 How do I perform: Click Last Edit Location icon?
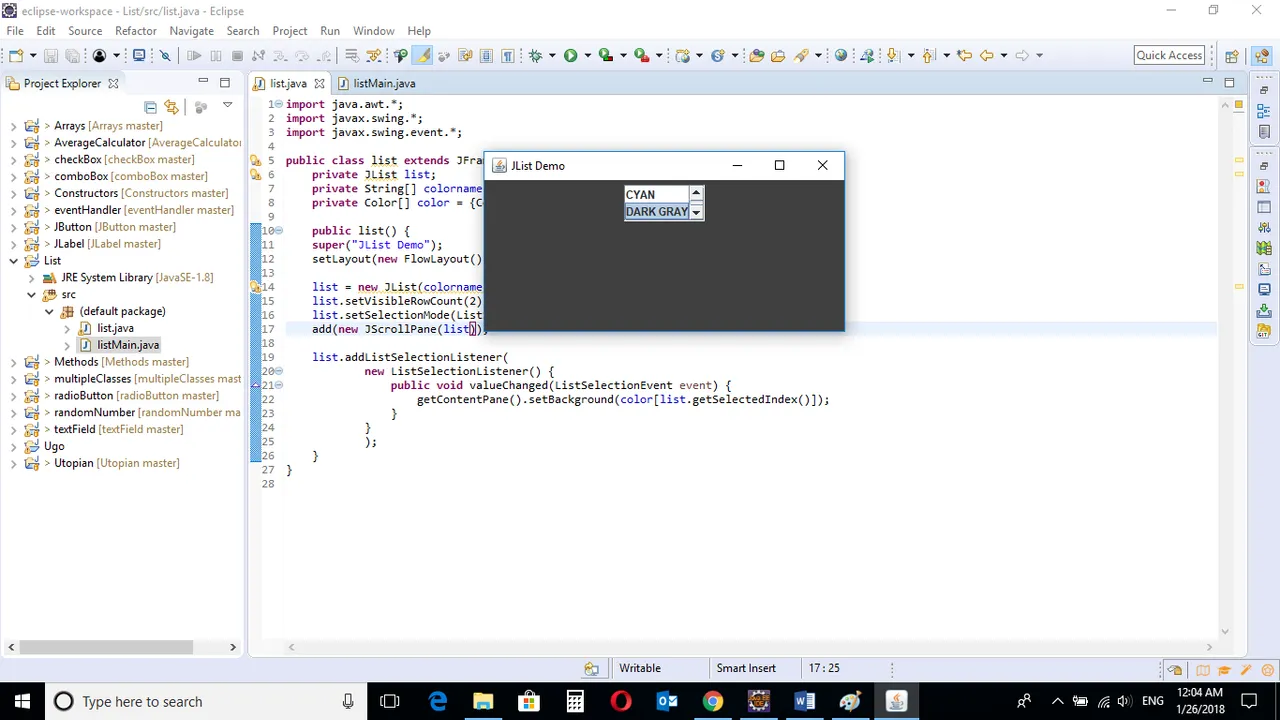point(964,55)
